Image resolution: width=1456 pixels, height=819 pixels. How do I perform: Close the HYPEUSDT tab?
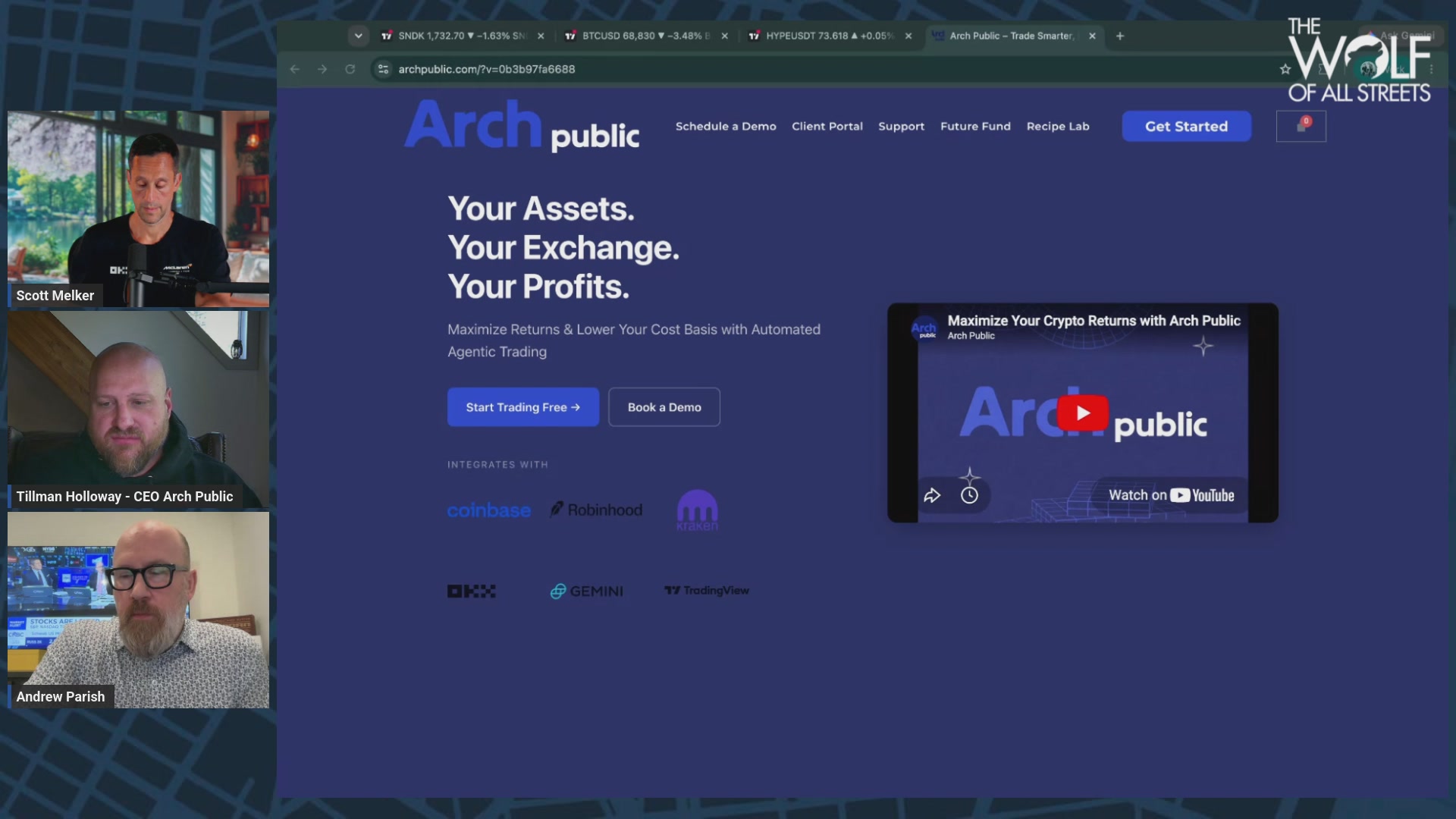(x=908, y=36)
